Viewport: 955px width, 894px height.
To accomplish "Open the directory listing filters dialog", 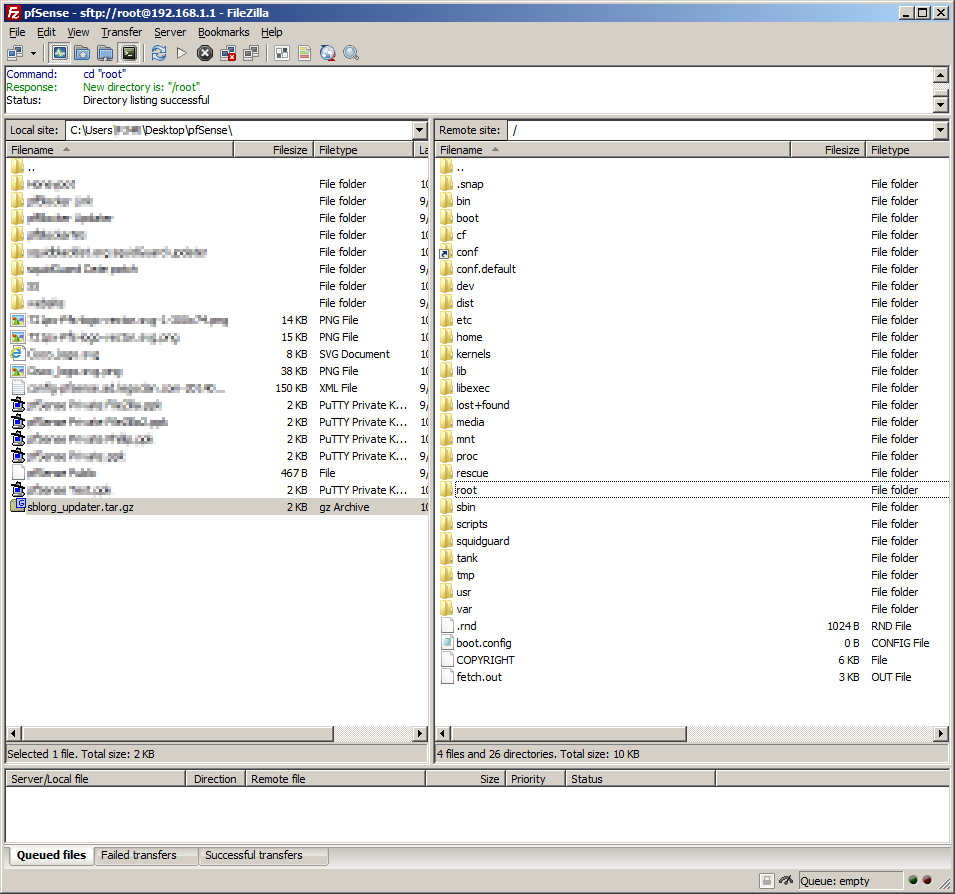I will click(282, 54).
